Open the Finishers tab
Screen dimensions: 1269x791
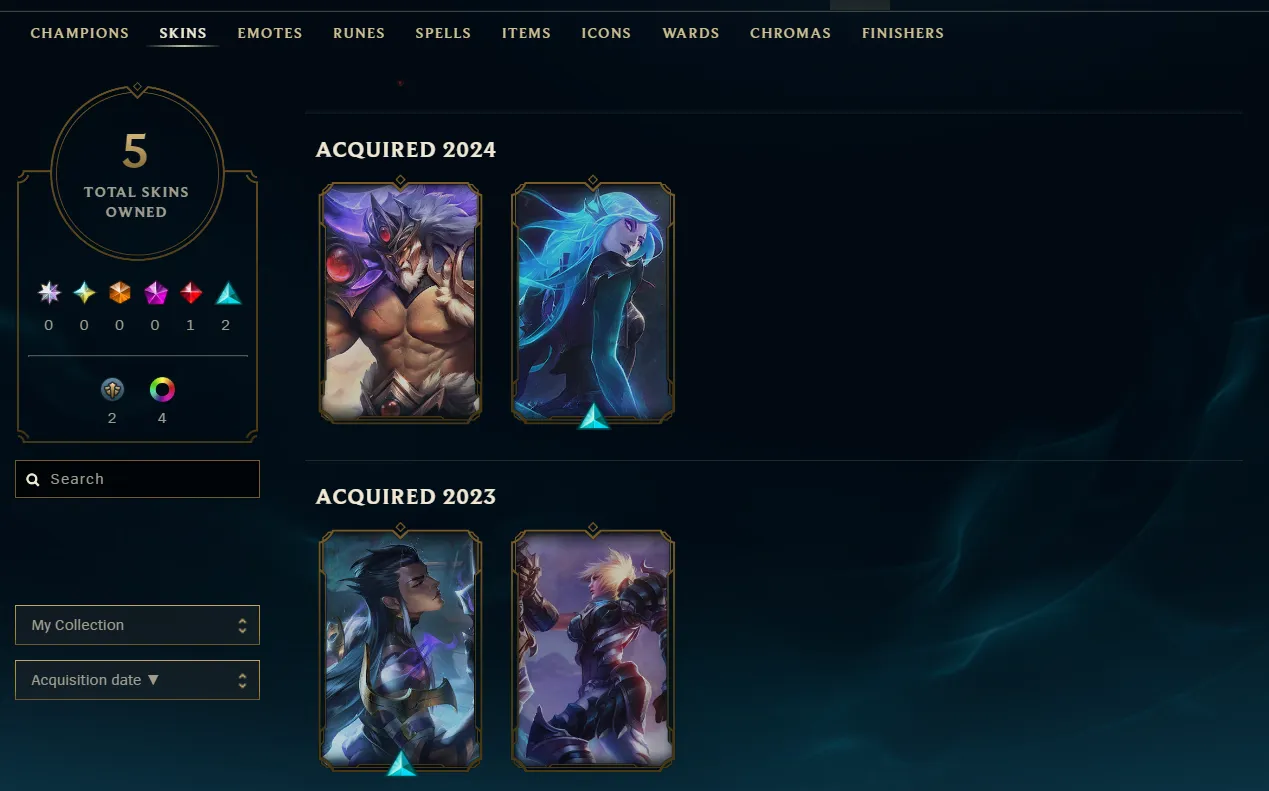[903, 33]
